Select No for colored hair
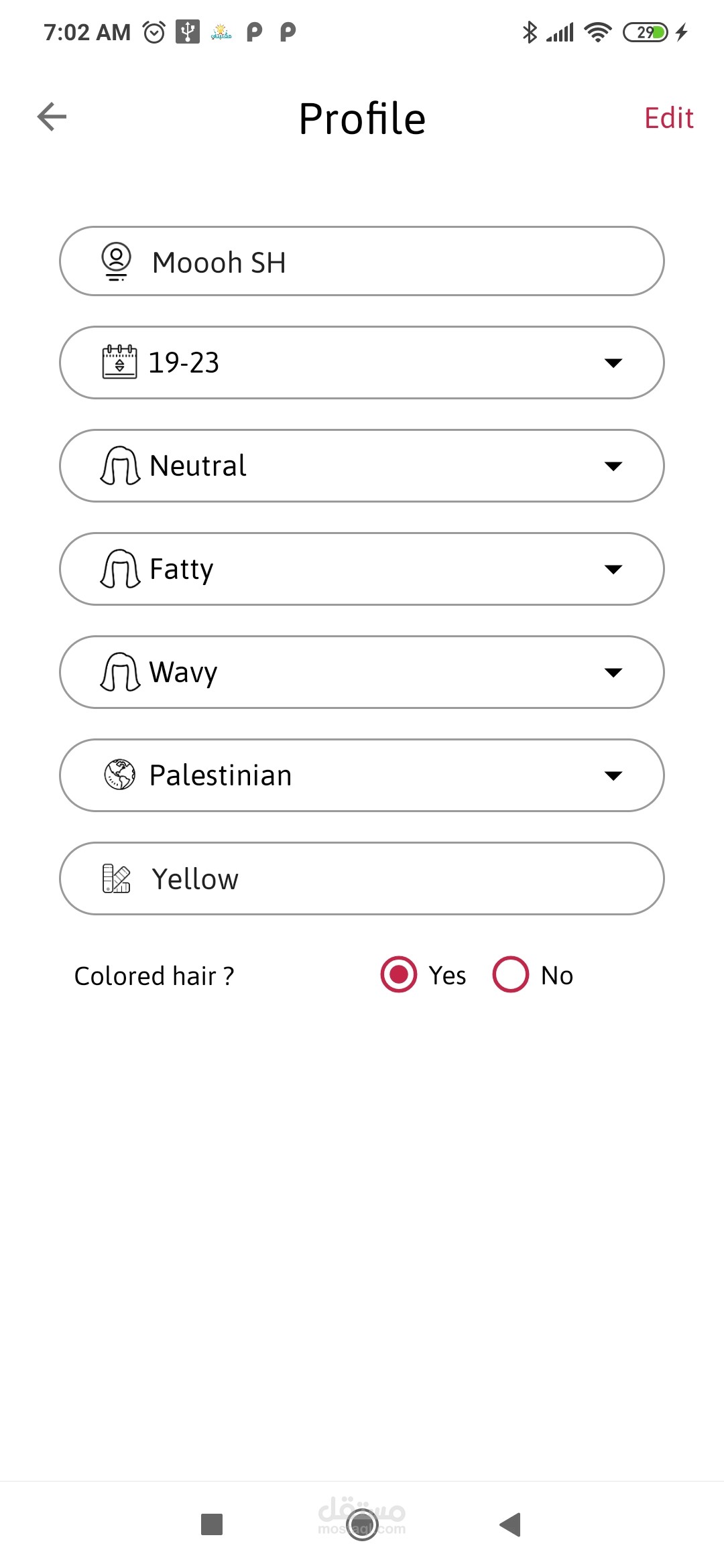 511,974
